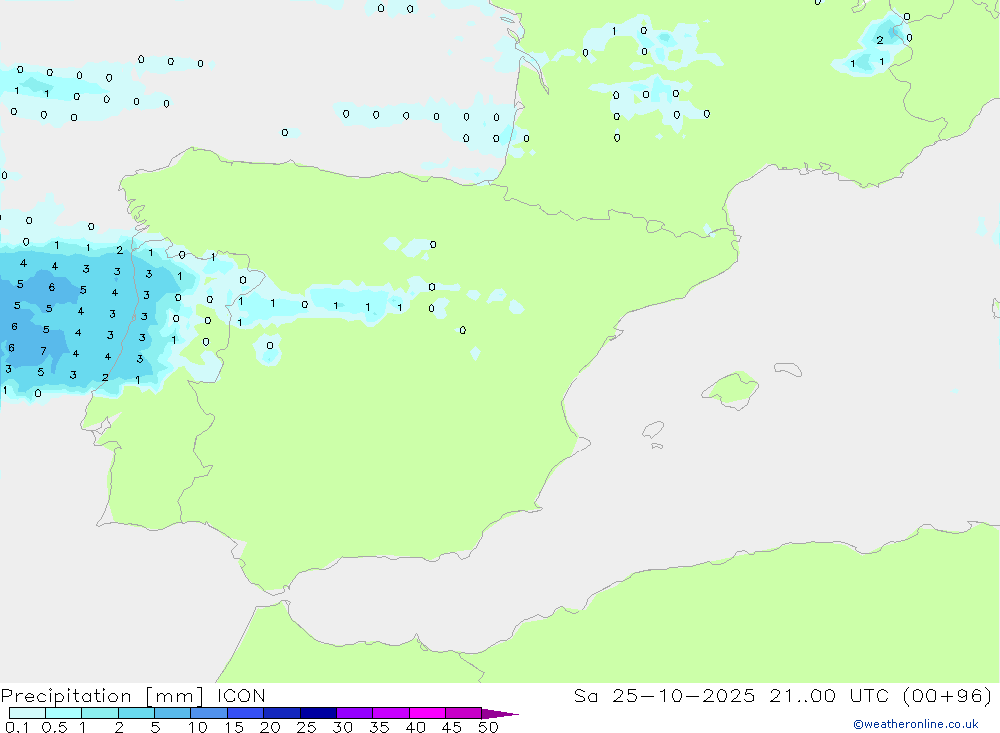1000x733 pixels.
Task: Click the 0.5–1 mm legend color swatch
Action: 64,713
